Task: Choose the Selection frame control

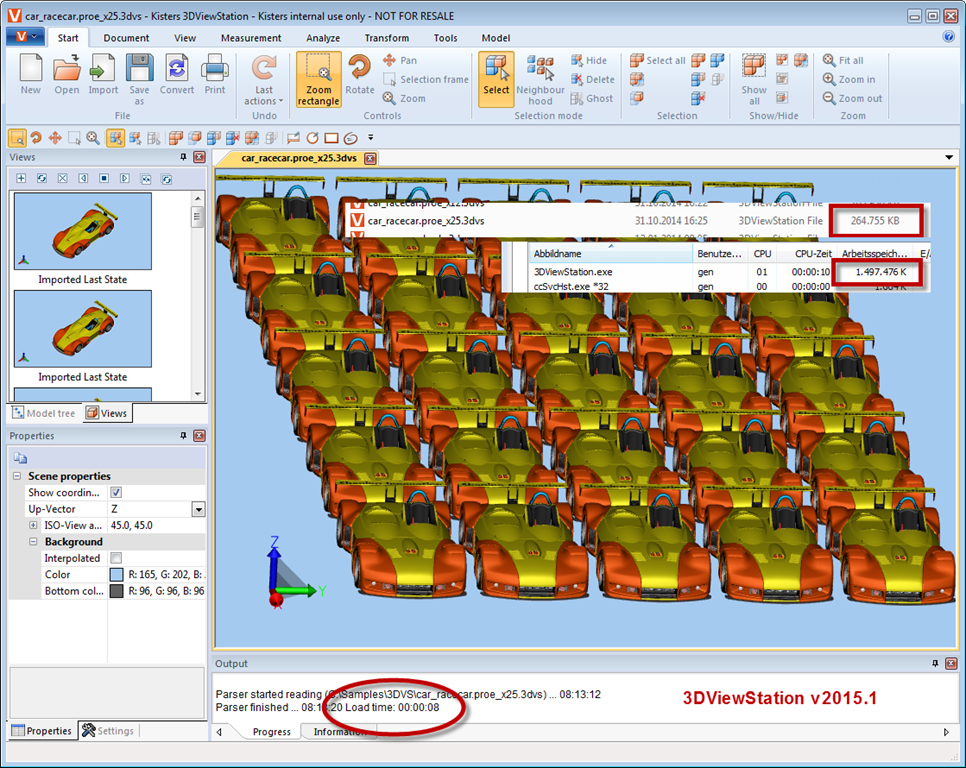Action: [426, 79]
